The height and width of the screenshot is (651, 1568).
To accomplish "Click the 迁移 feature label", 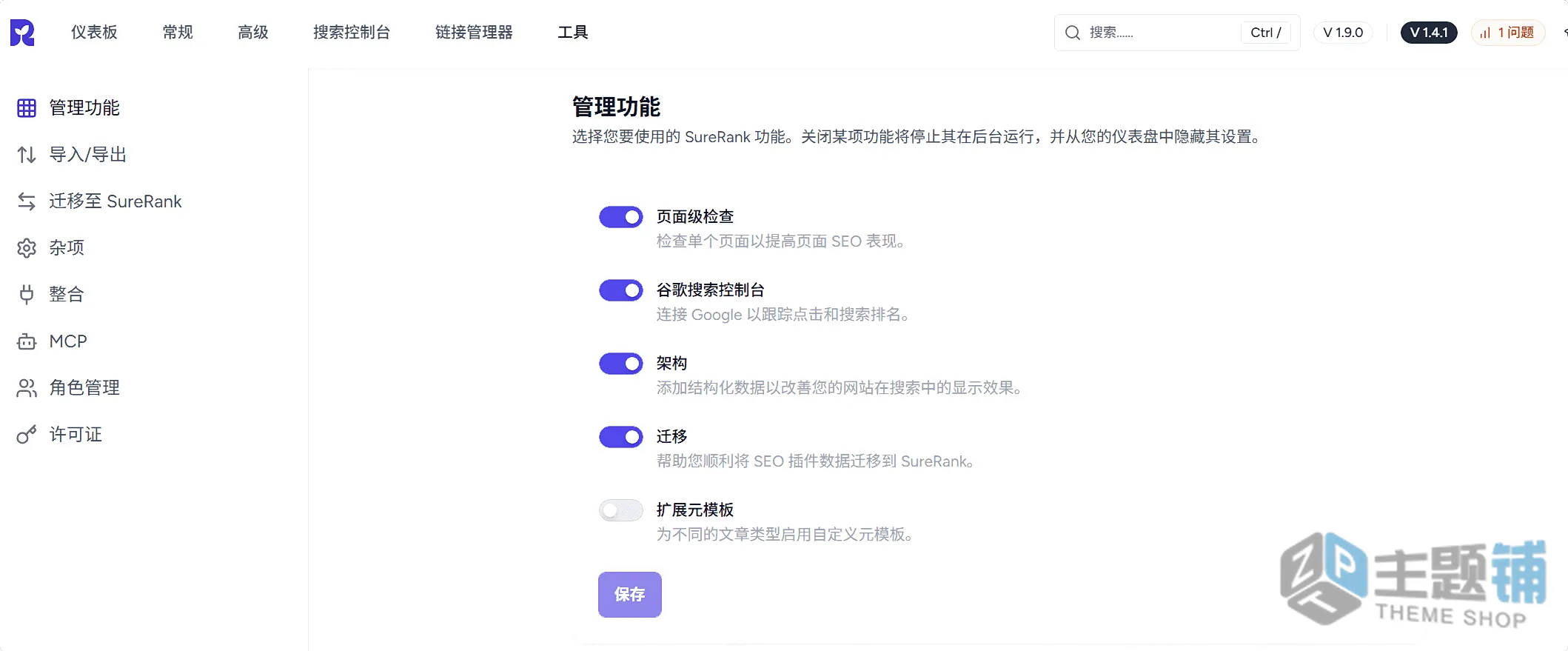I will coord(672,437).
